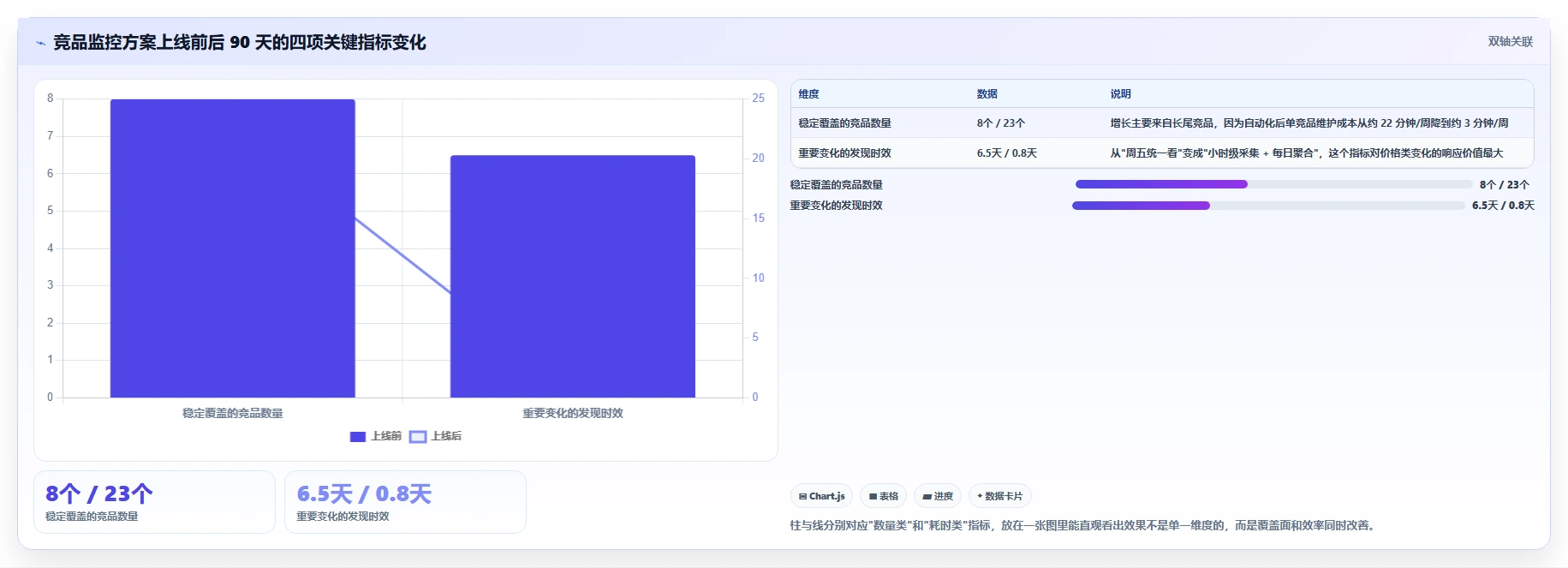
Task: Open the 6.5天 / 0.8天 data card
Action: click(x=405, y=502)
